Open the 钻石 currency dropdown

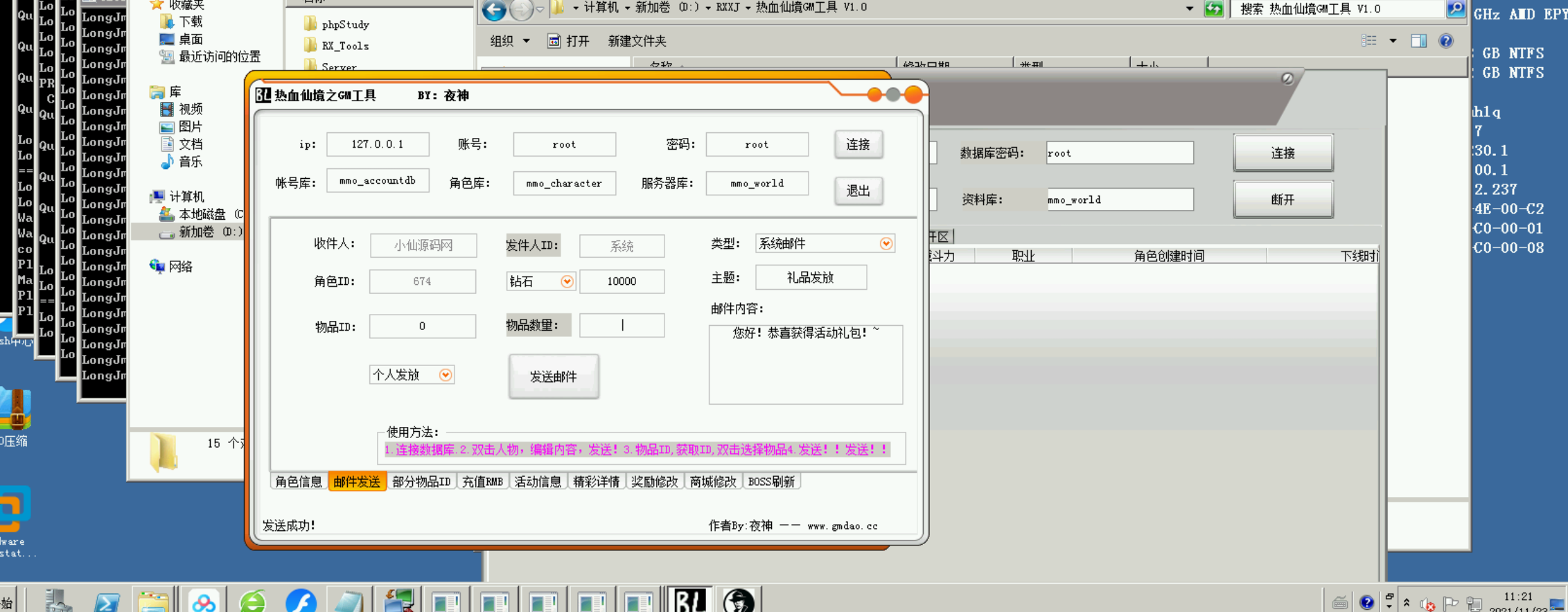[567, 281]
